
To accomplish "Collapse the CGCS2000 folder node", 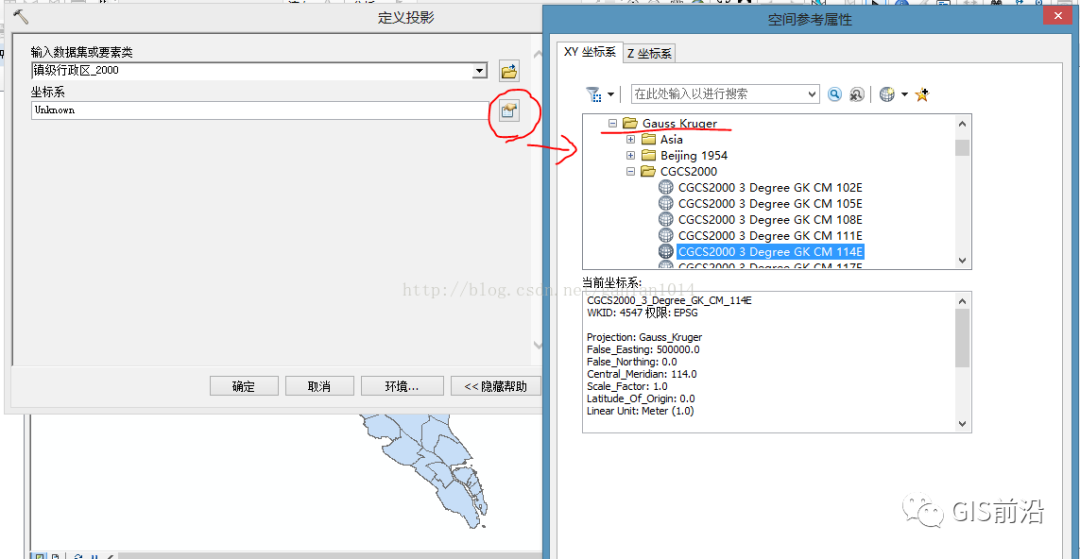I will 630,171.
